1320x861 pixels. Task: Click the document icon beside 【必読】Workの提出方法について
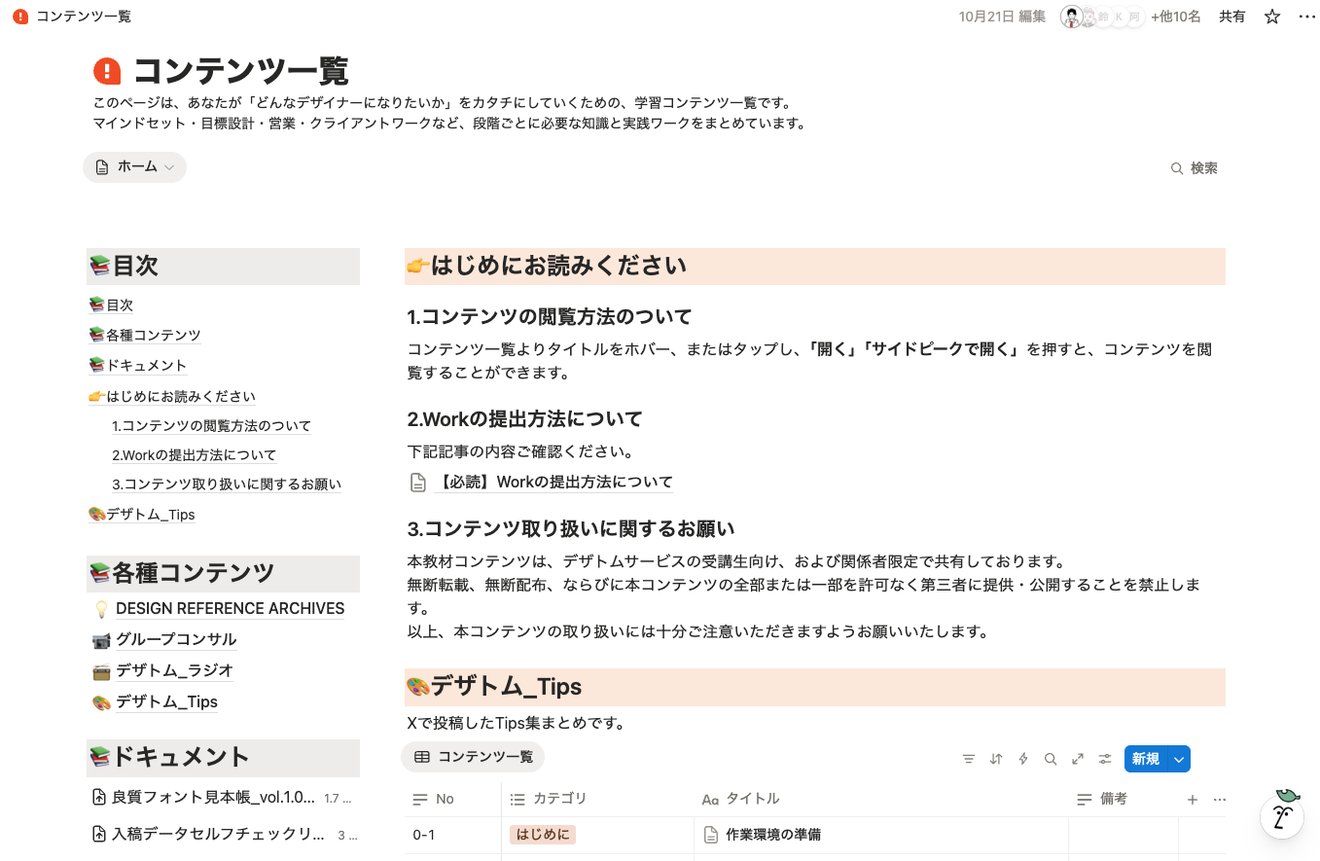(419, 483)
